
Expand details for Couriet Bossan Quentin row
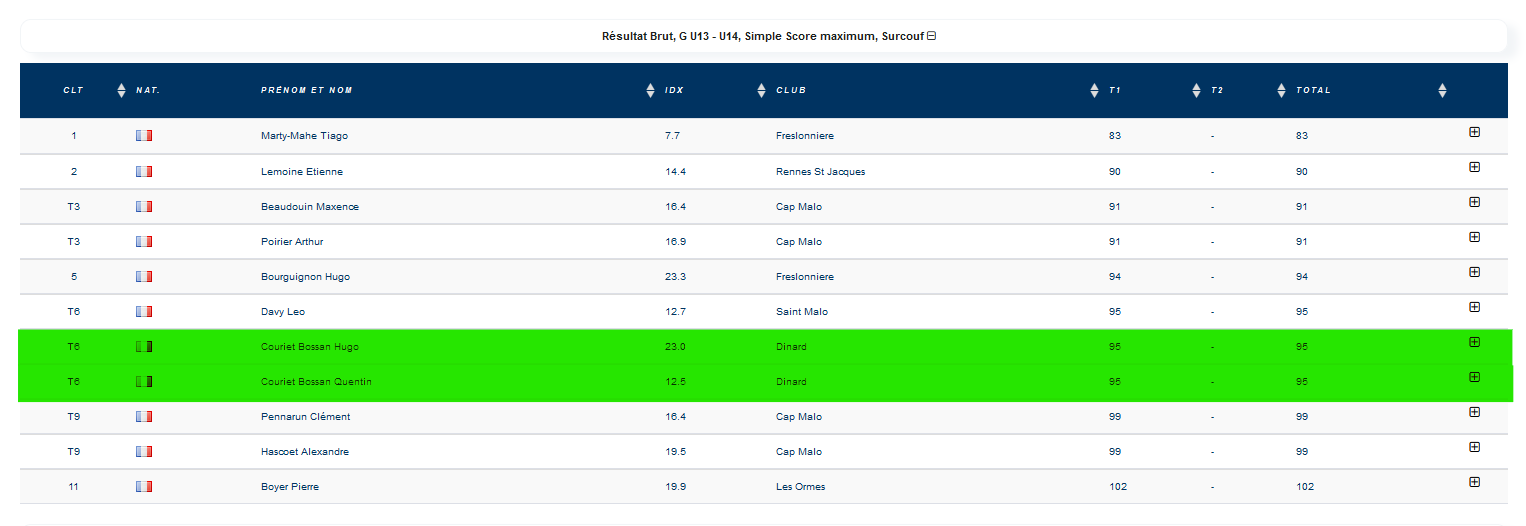tap(1474, 377)
